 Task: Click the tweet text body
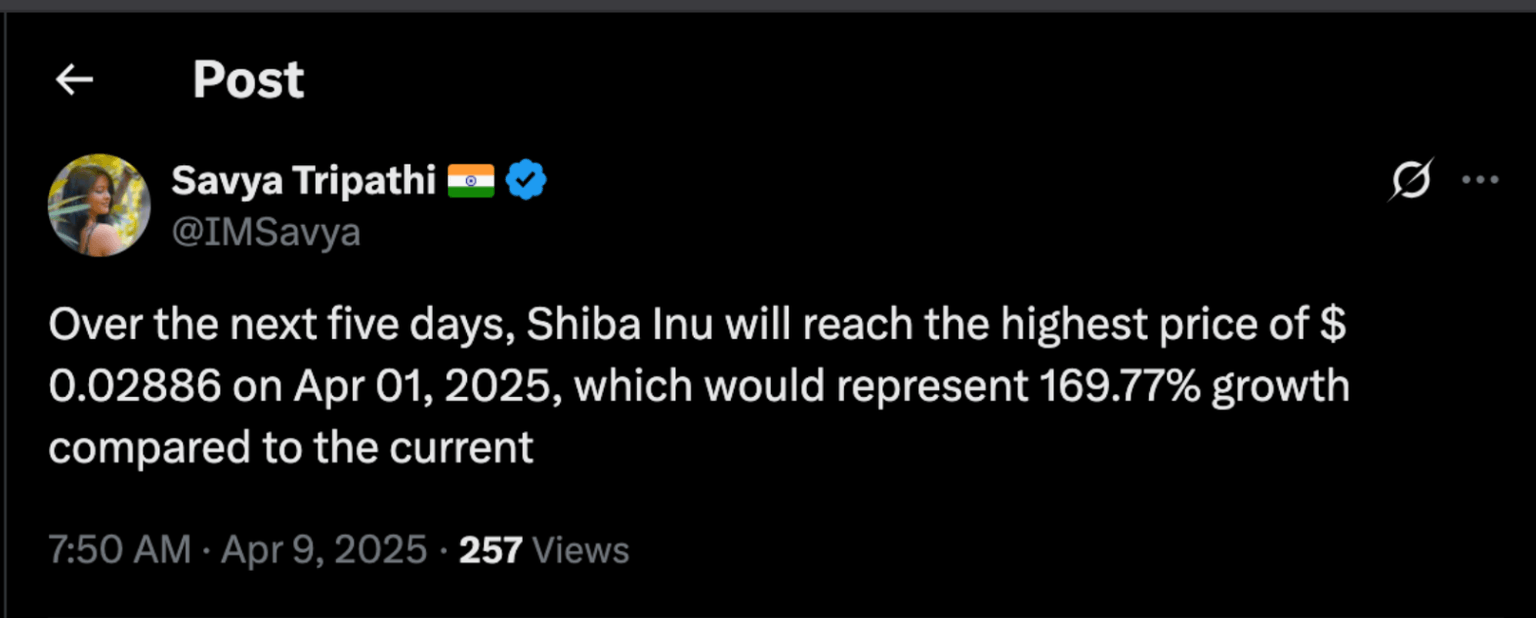coord(700,385)
